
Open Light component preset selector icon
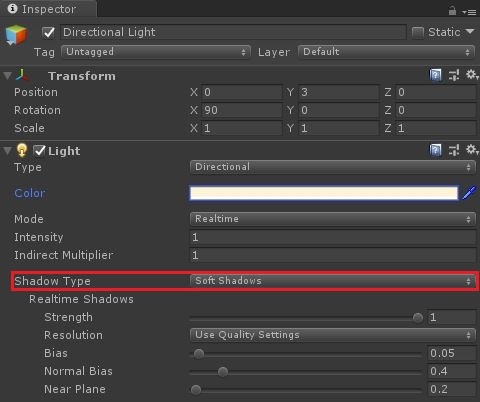pyautogui.click(x=454, y=150)
